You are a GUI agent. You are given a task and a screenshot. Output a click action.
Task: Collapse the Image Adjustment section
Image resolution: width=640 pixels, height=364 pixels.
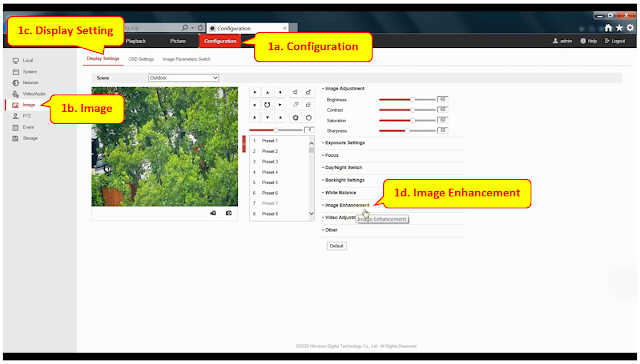pyautogui.click(x=344, y=89)
